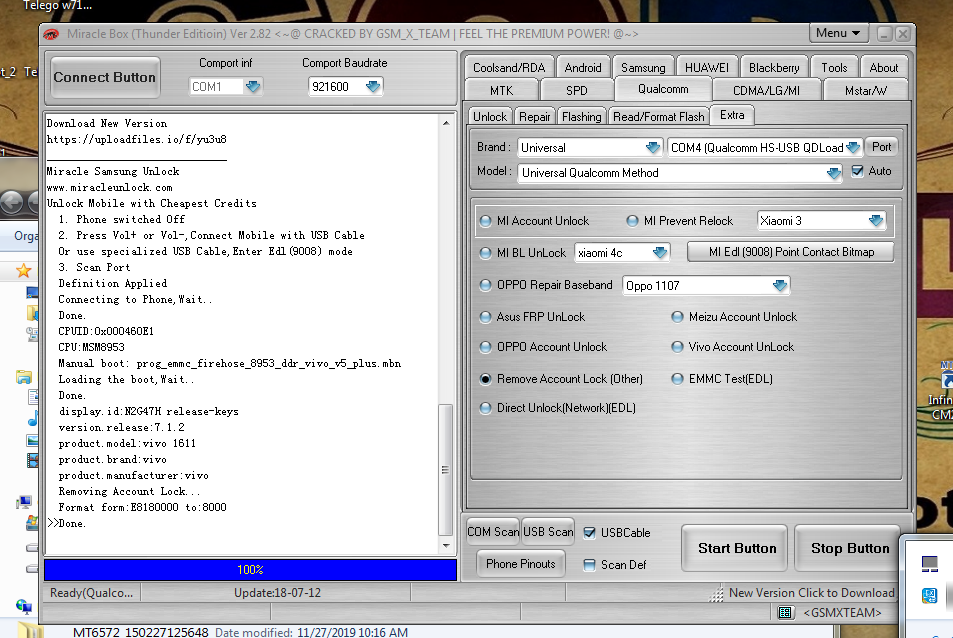
Task: Click the Start Button
Action: coord(737,549)
